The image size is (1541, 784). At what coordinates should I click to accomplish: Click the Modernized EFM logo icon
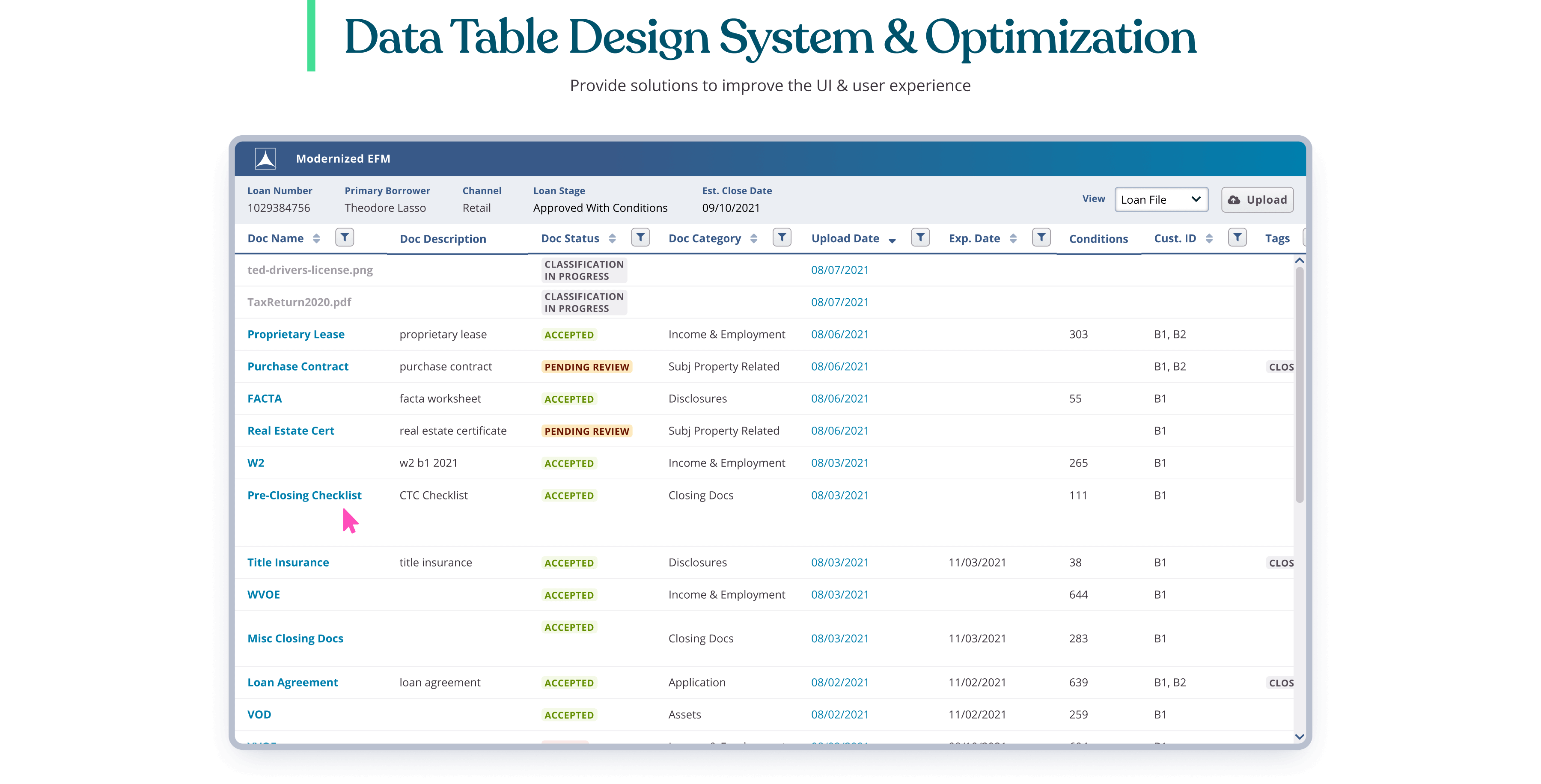(x=265, y=158)
